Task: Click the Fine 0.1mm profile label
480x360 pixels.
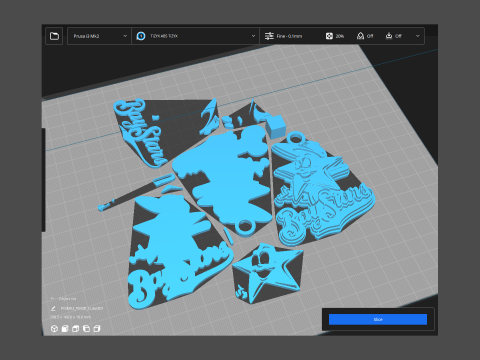Action: click(x=289, y=36)
